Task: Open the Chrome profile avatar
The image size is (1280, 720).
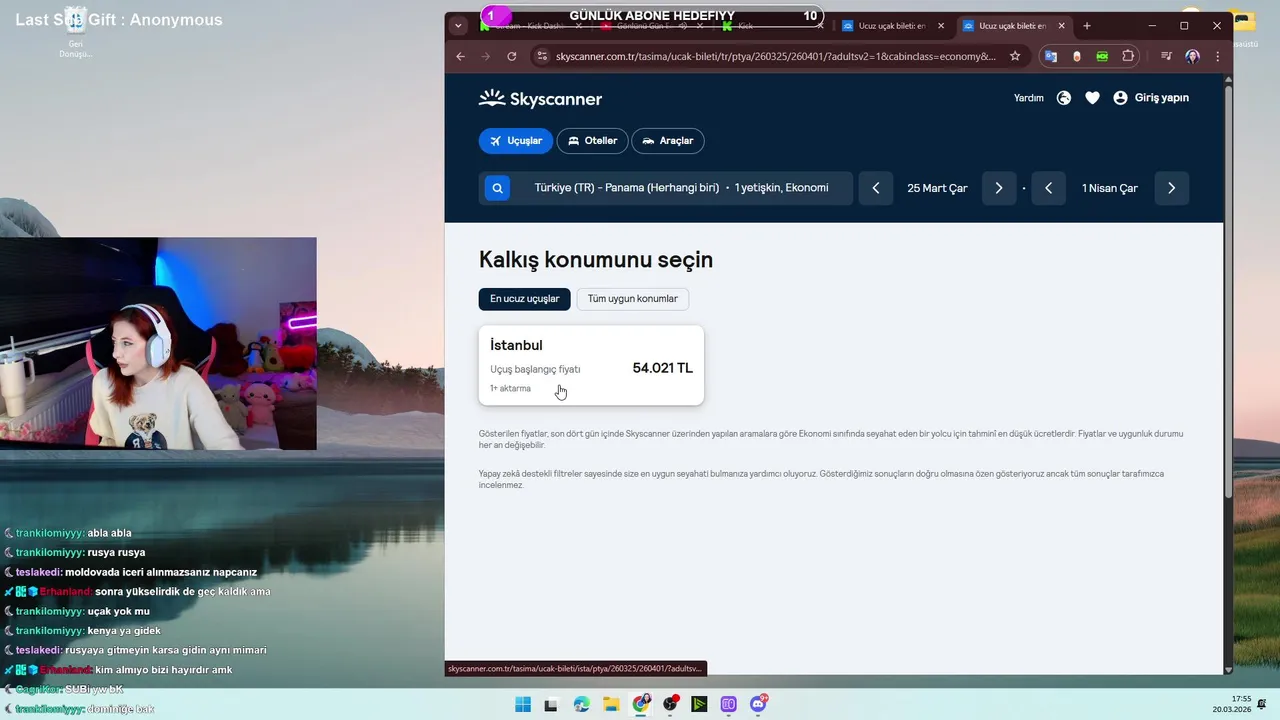Action: pos(1192,56)
